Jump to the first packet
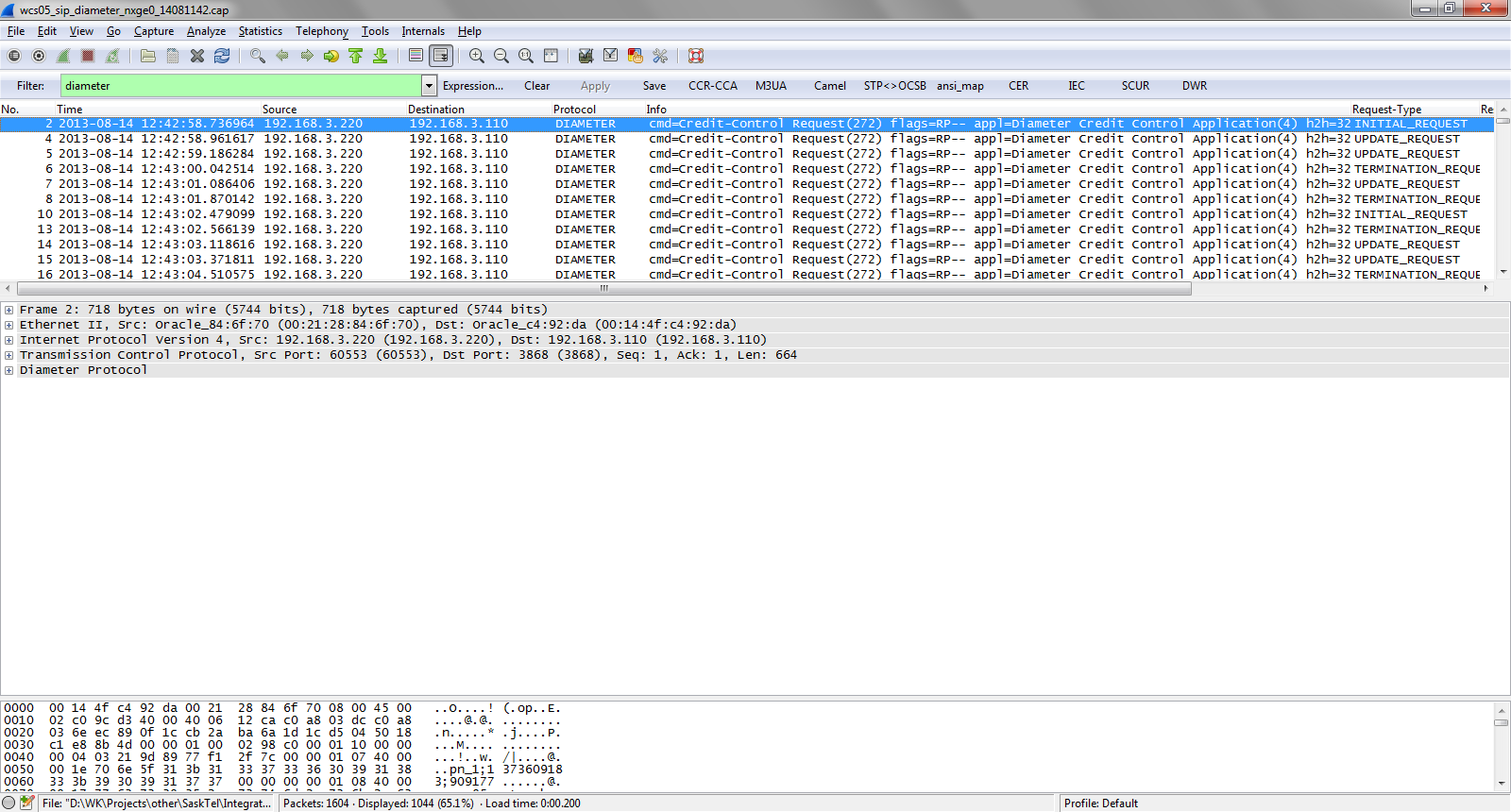Viewport: 1511px width, 812px height. tap(356, 56)
